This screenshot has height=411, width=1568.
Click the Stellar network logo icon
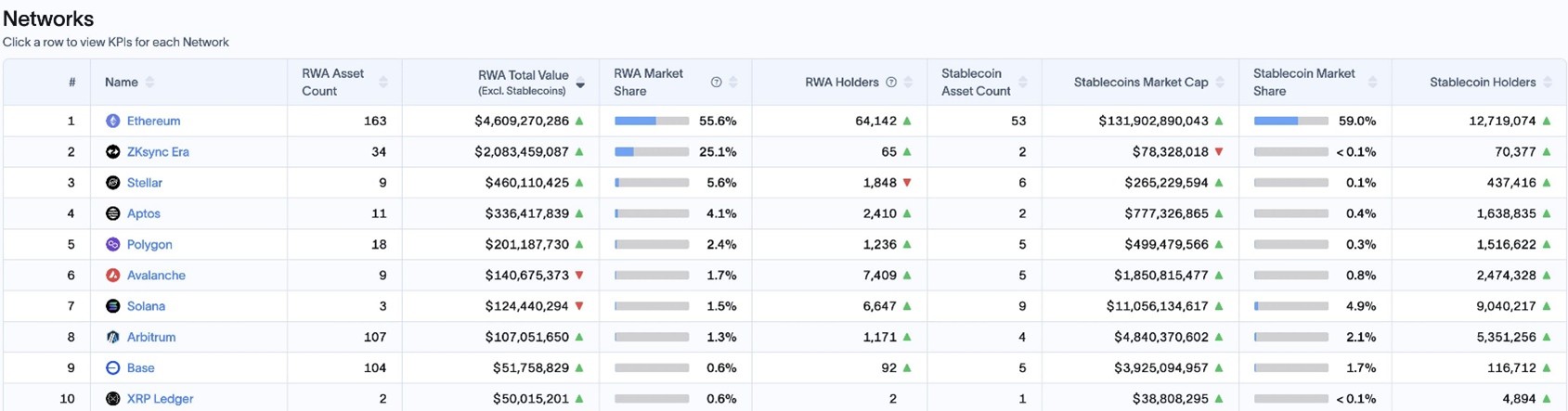(x=112, y=183)
